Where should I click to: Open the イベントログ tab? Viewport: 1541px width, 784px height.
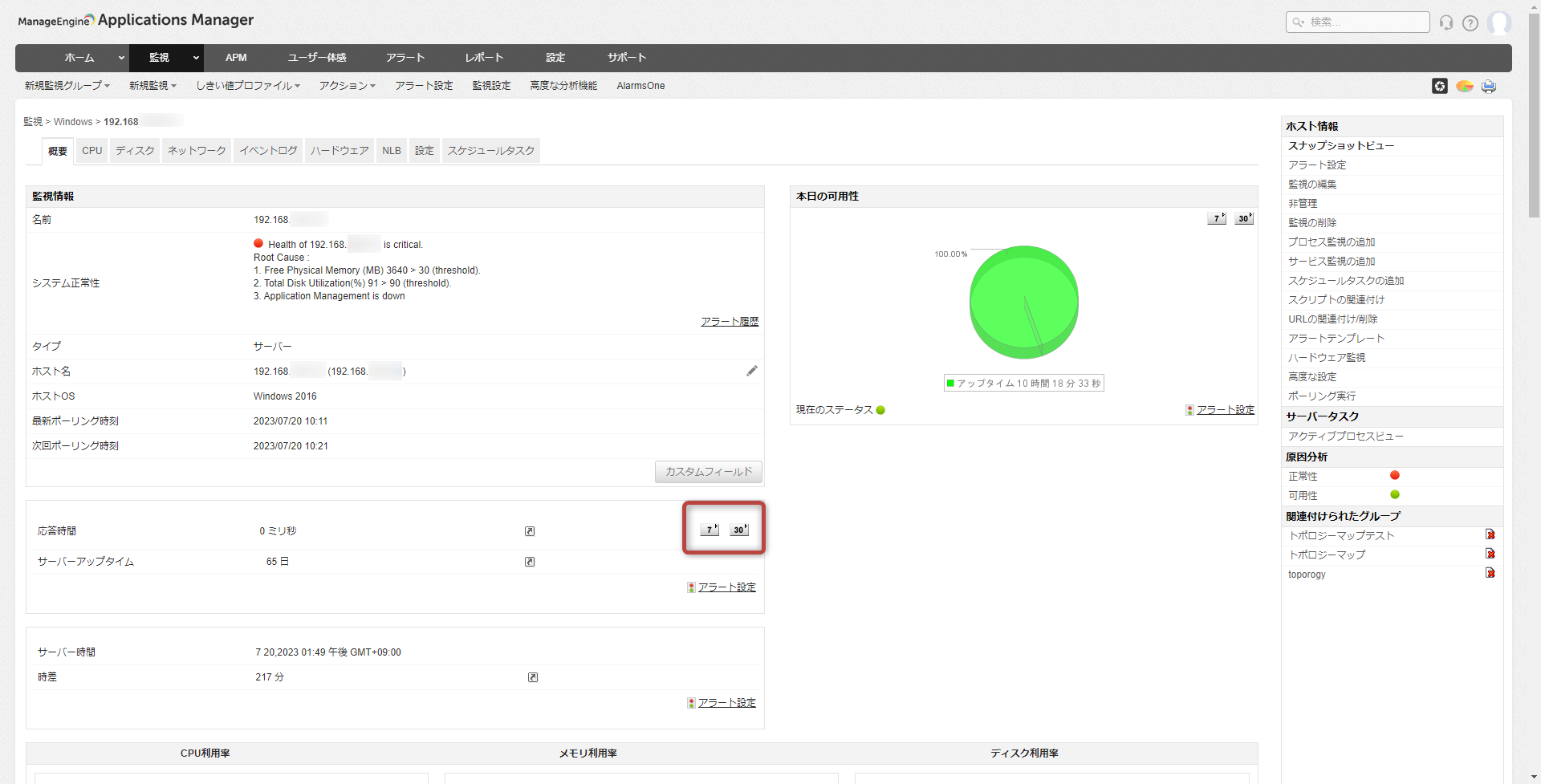(x=268, y=151)
